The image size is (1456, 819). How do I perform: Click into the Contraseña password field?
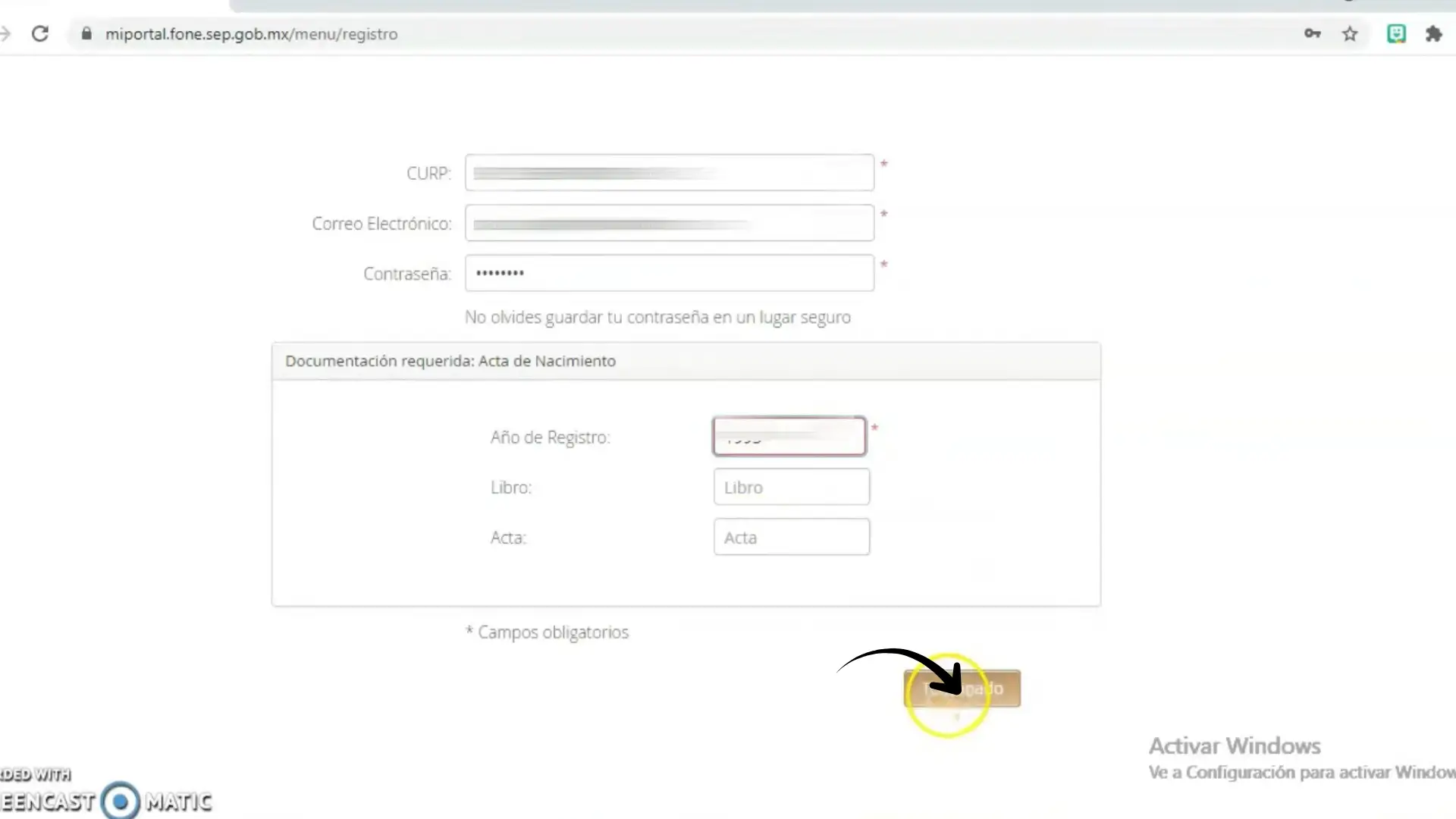(x=670, y=273)
